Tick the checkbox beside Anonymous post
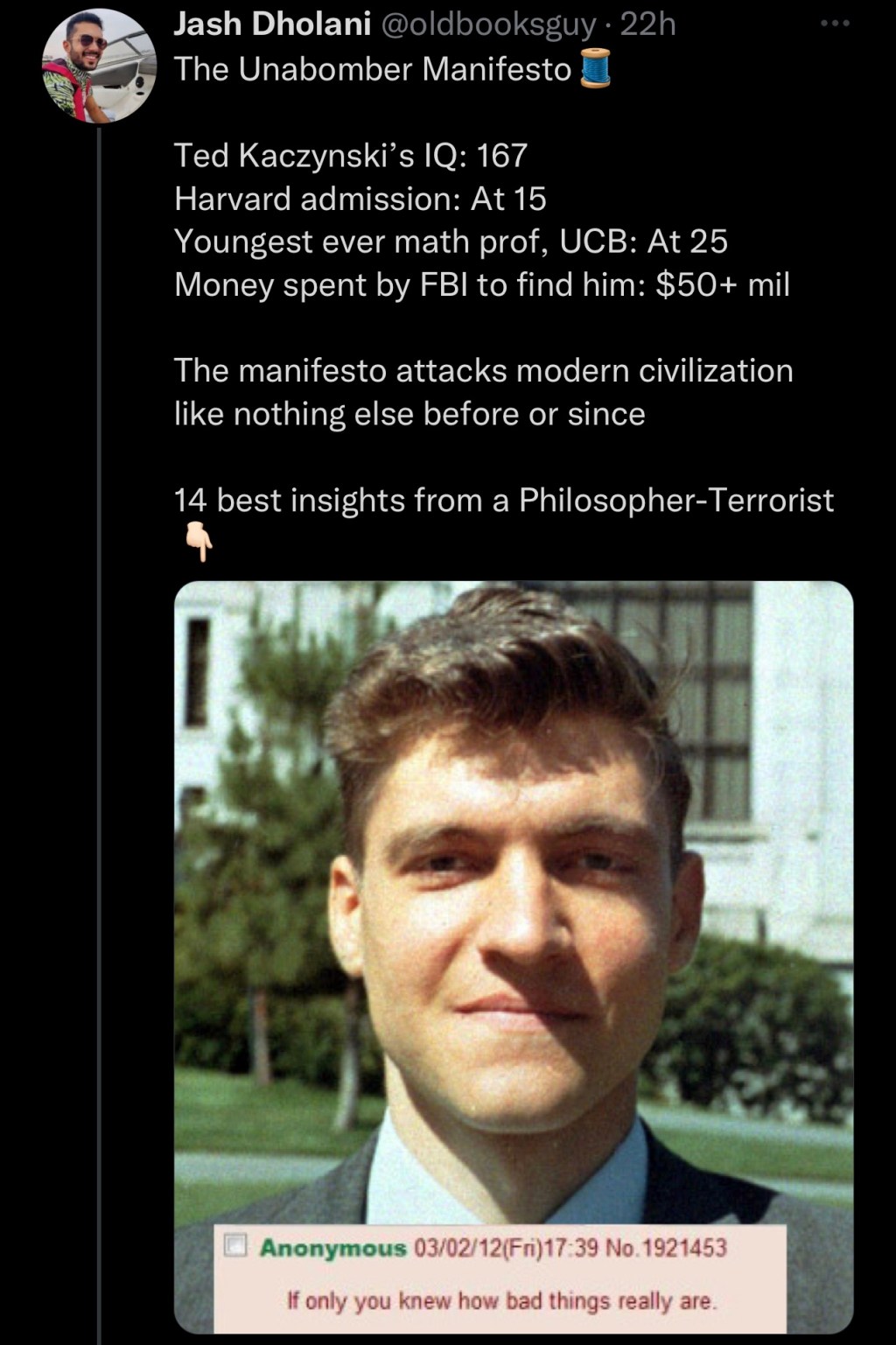Image resolution: width=896 pixels, height=1345 pixels. [235, 1244]
